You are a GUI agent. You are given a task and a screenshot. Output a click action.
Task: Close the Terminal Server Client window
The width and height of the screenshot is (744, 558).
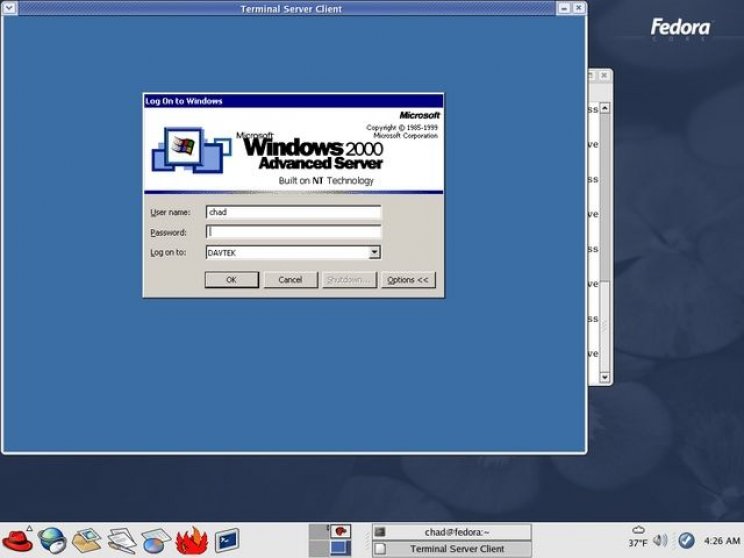coord(578,8)
